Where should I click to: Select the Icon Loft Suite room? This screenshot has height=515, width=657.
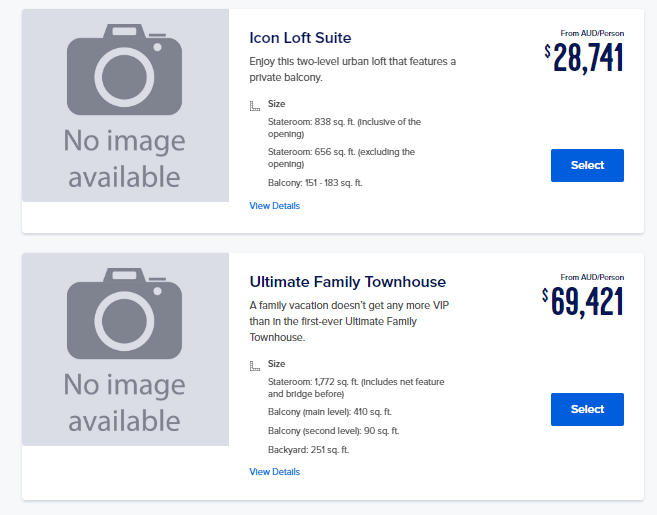(x=587, y=166)
